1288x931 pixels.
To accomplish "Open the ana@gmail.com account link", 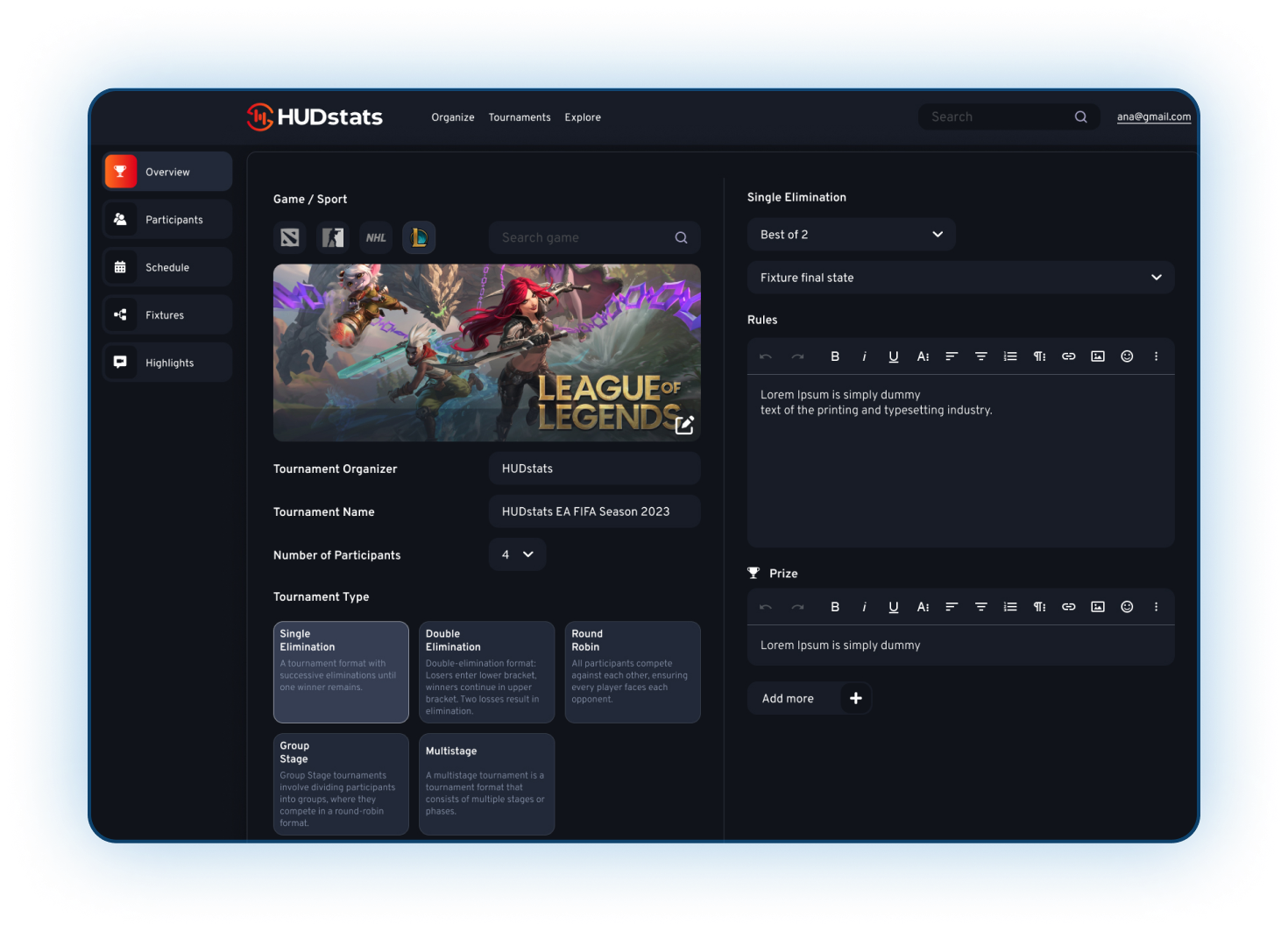I will 1154,116.
